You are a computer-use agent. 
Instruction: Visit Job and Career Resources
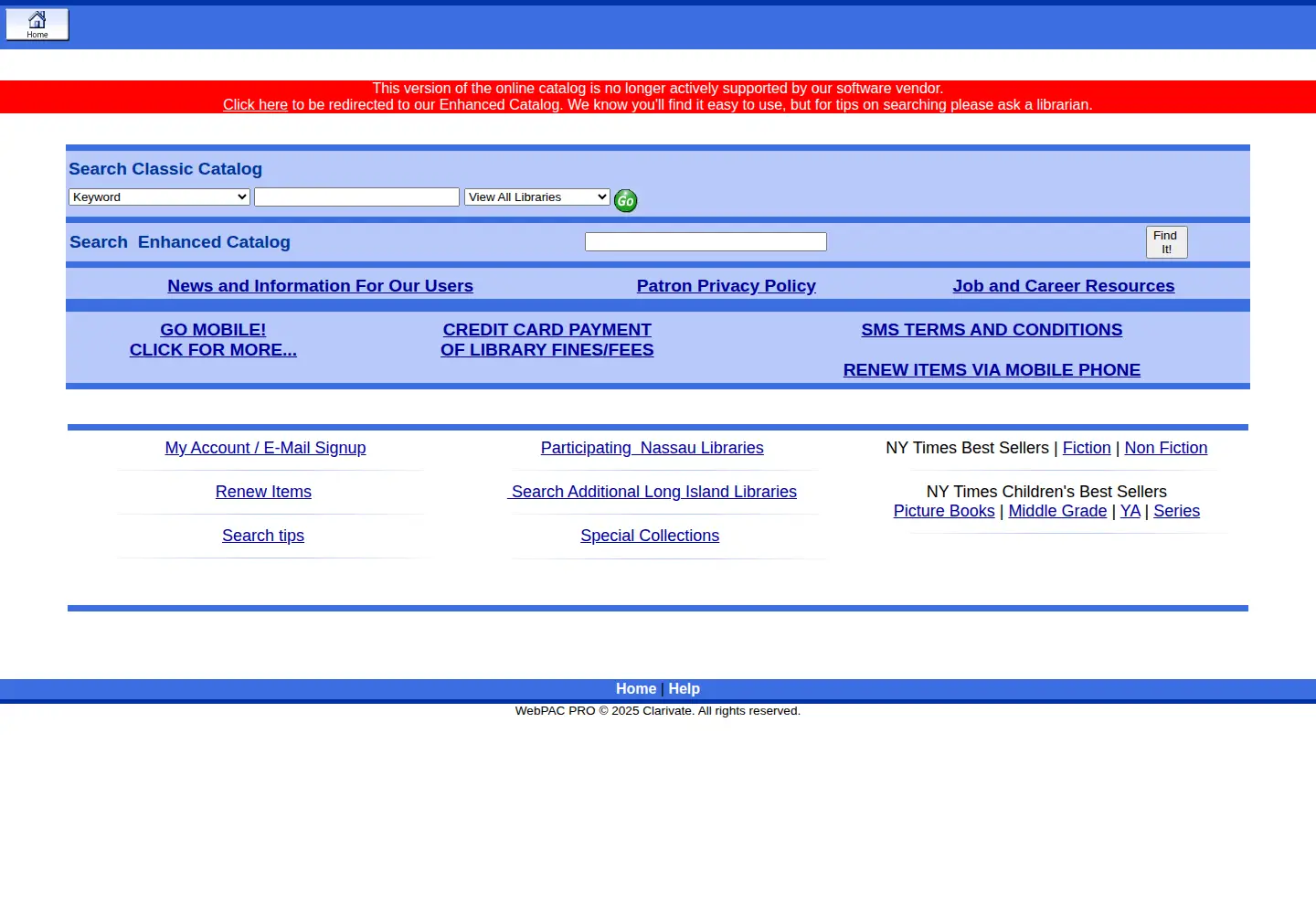tap(1064, 286)
